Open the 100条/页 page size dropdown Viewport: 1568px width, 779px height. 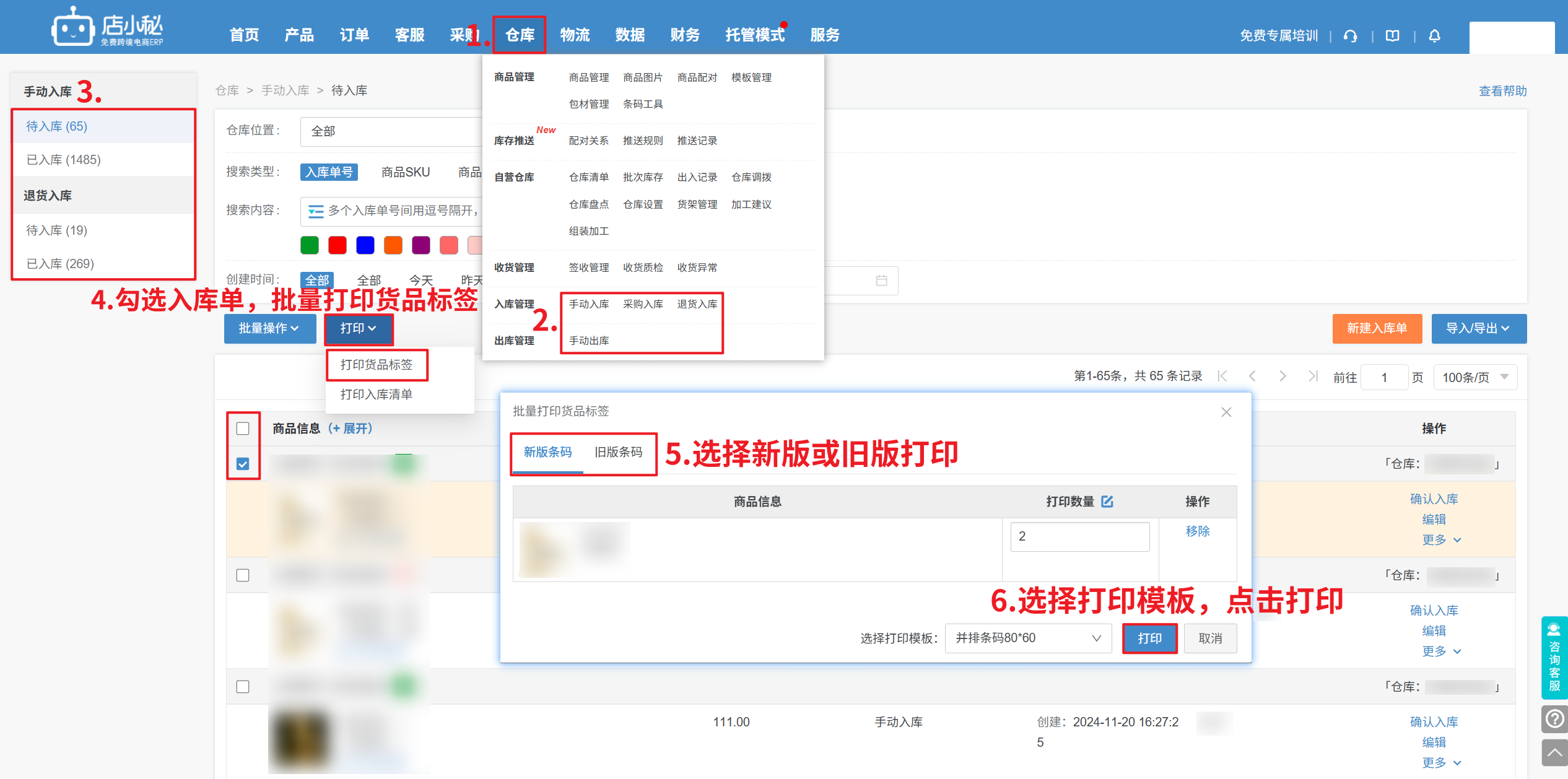coord(1475,377)
